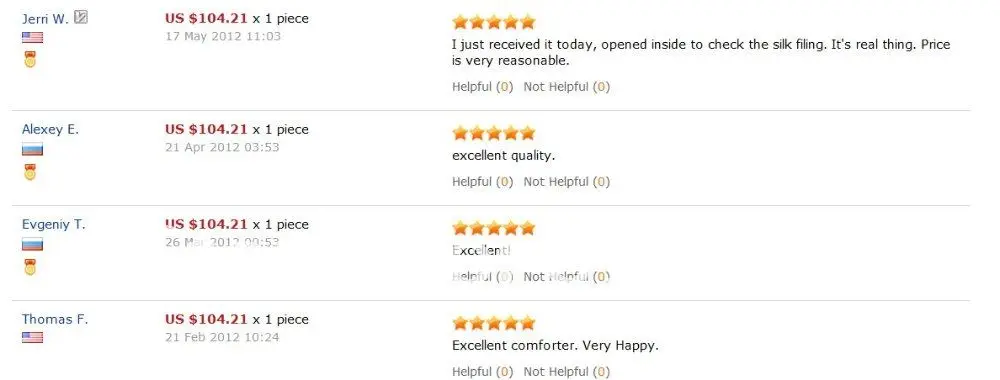The height and width of the screenshot is (380, 1000).
Task: Mark Alexey E.'s review Not Helpful
Action: [566, 182]
